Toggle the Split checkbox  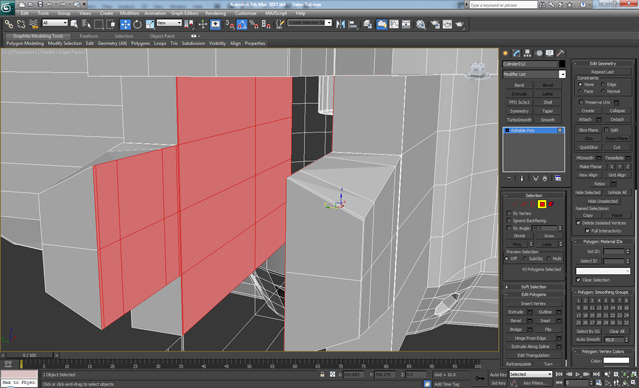coord(606,130)
